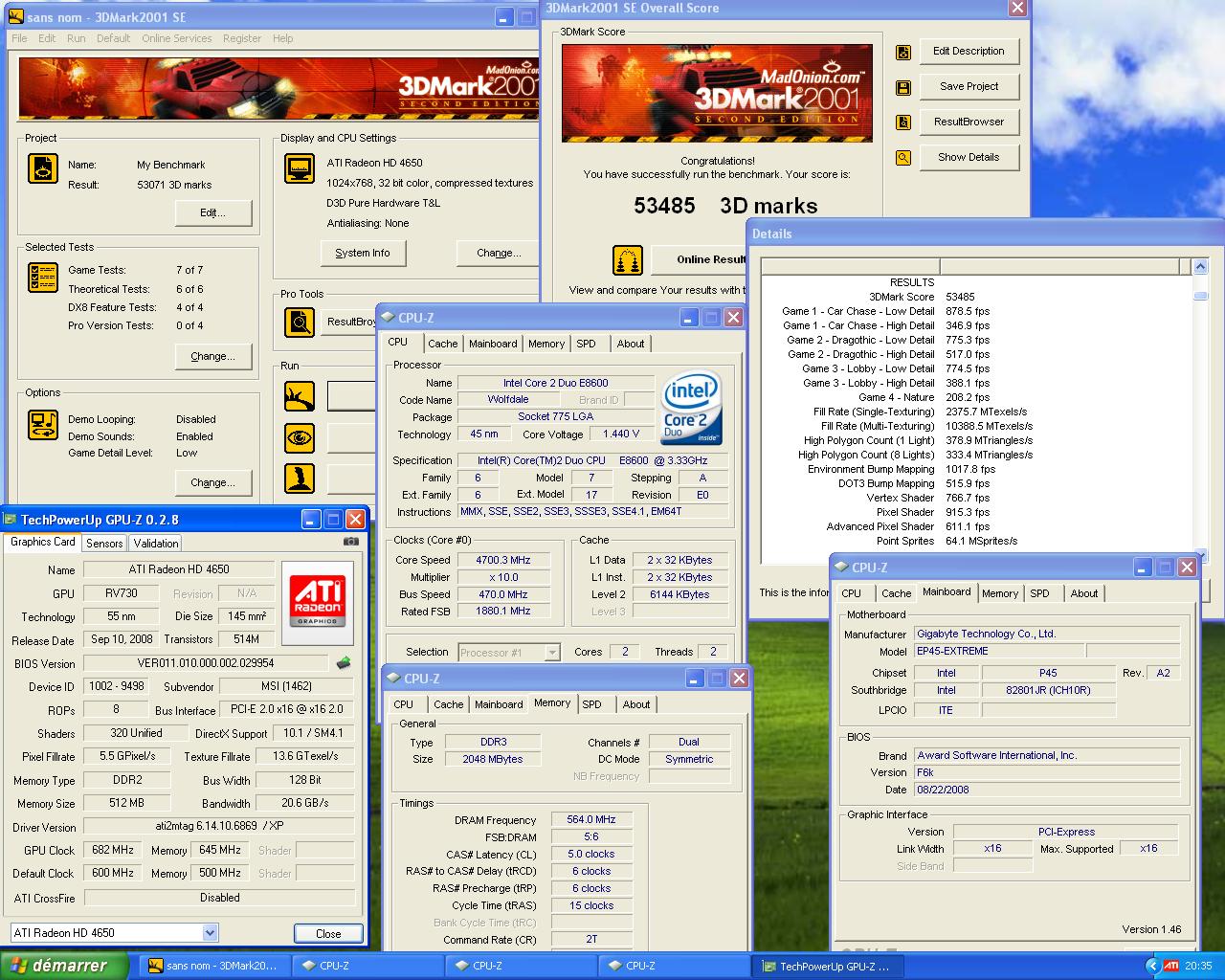
Task: Open Cache tab in CPU-Z processor window
Action: [442, 344]
